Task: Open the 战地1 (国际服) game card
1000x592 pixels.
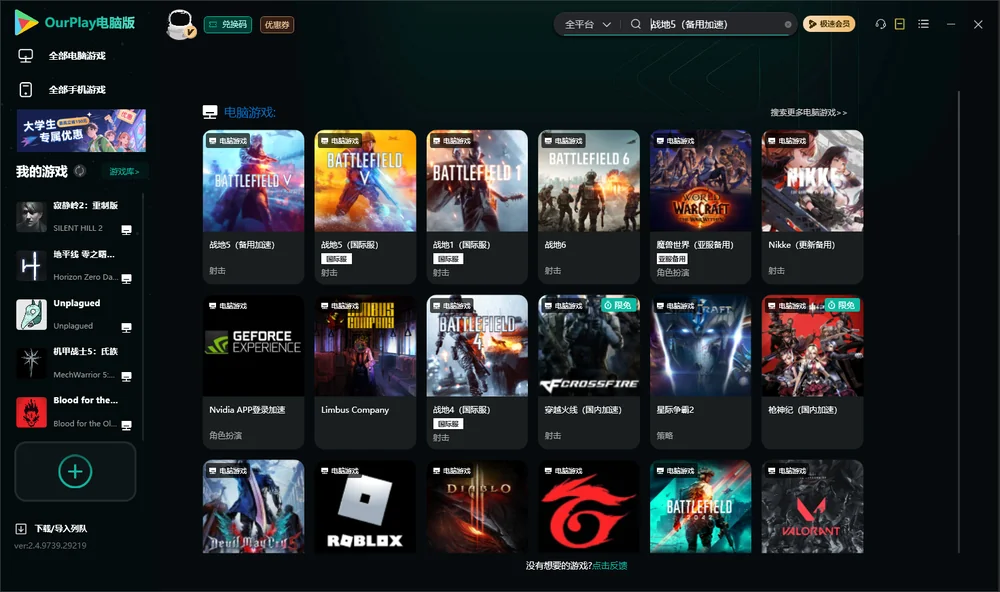Action: (477, 207)
